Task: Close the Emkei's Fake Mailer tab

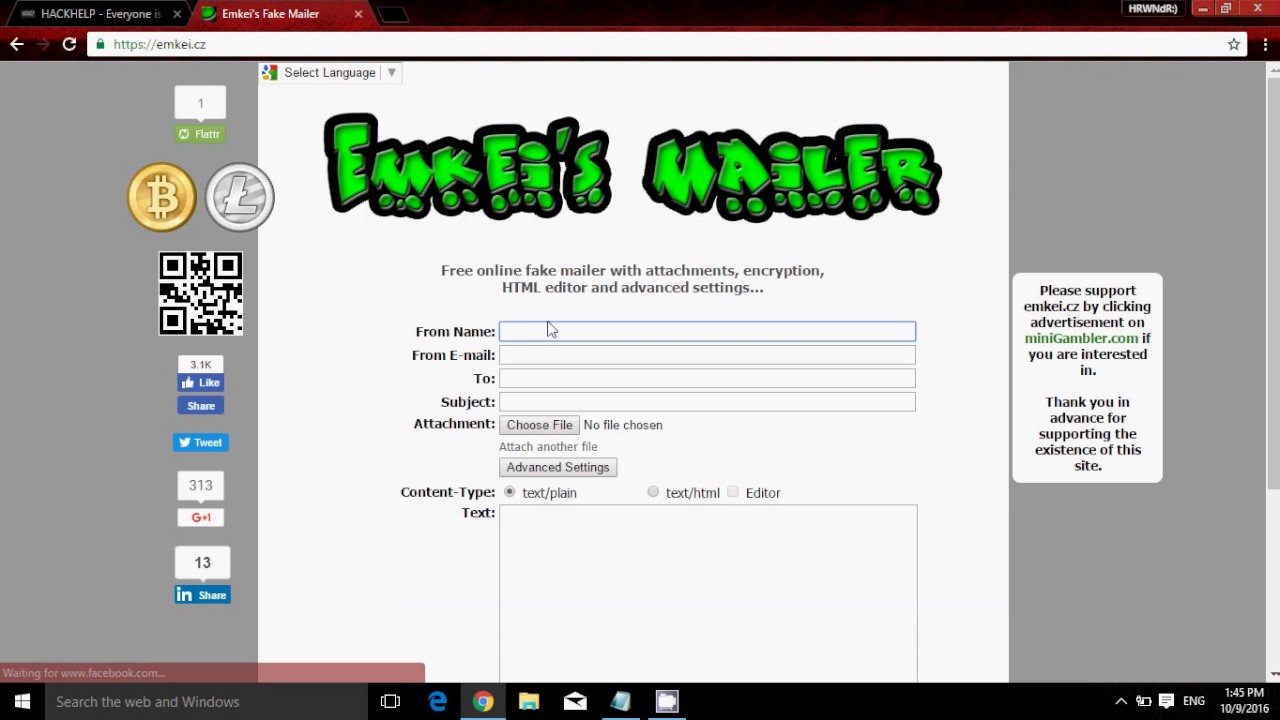Action: [x=358, y=14]
